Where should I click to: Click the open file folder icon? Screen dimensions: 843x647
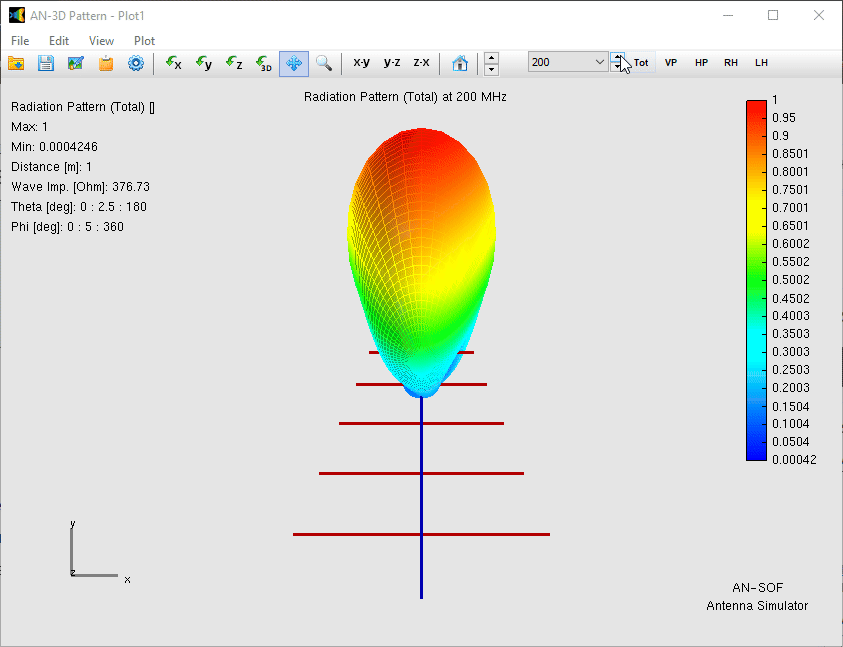click(x=16, y=63)
